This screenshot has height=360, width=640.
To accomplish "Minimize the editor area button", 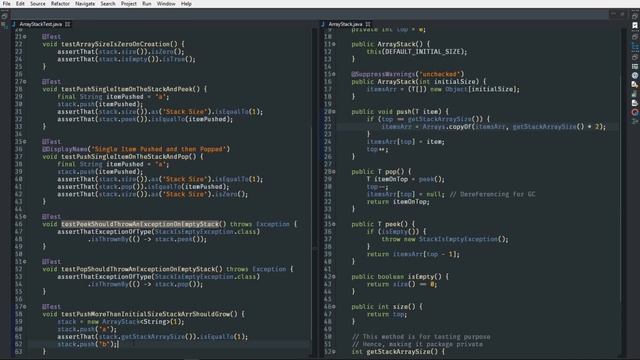I will (x=613, y=14).
